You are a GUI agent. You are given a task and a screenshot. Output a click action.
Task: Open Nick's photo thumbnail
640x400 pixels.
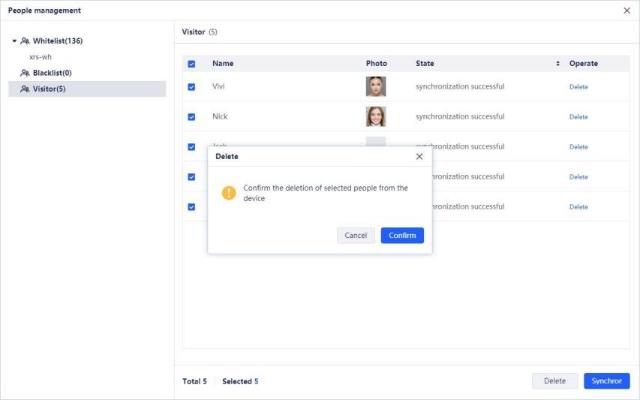pos(376,116)
